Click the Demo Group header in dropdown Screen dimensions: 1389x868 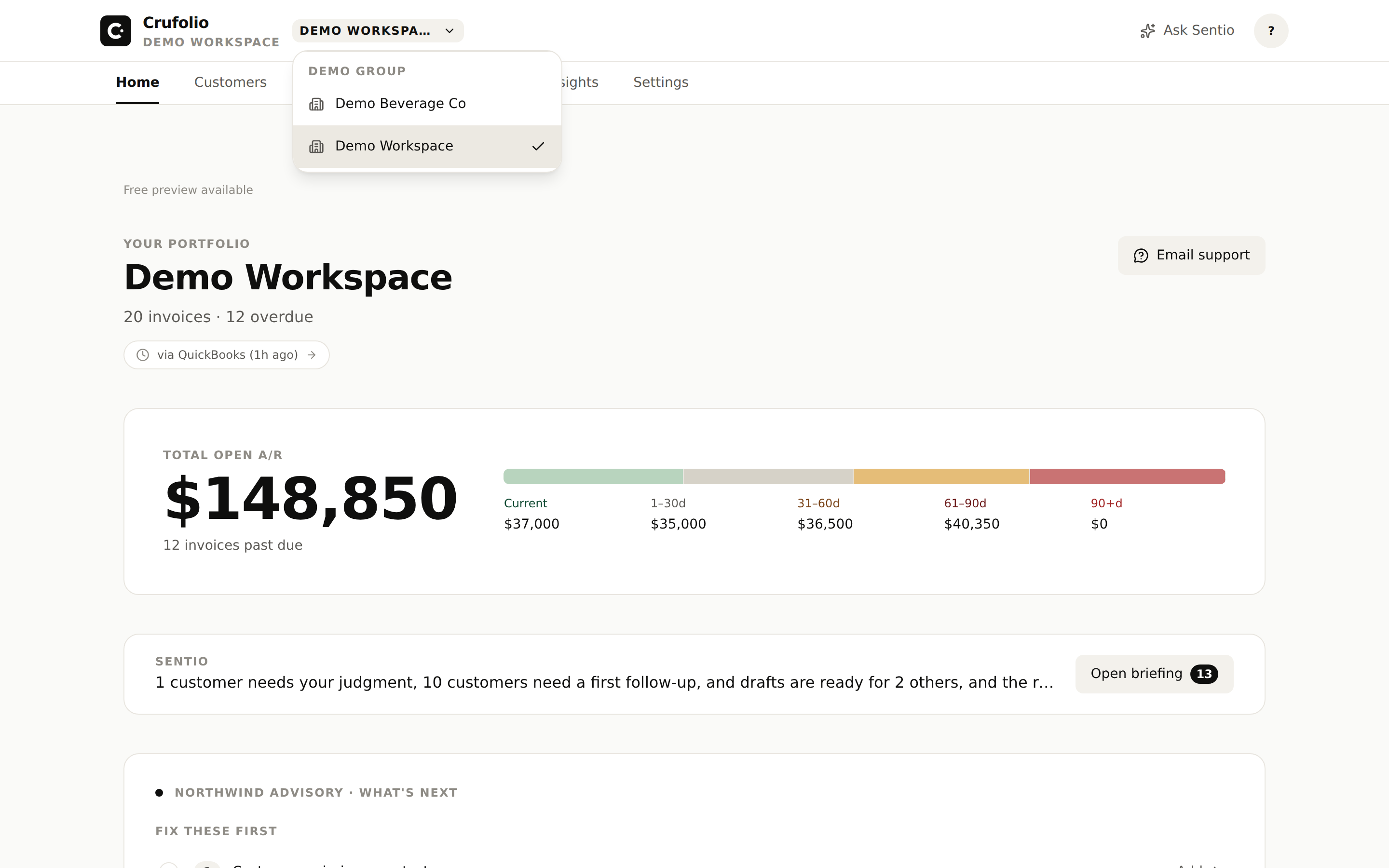(357, 71)
